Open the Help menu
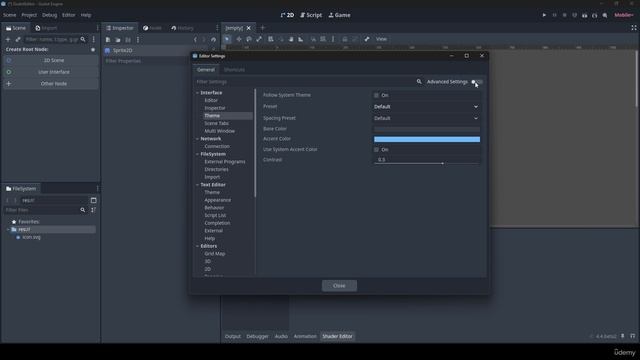Image resolution: width=640 pixels, height=360 pixels. 86,15
